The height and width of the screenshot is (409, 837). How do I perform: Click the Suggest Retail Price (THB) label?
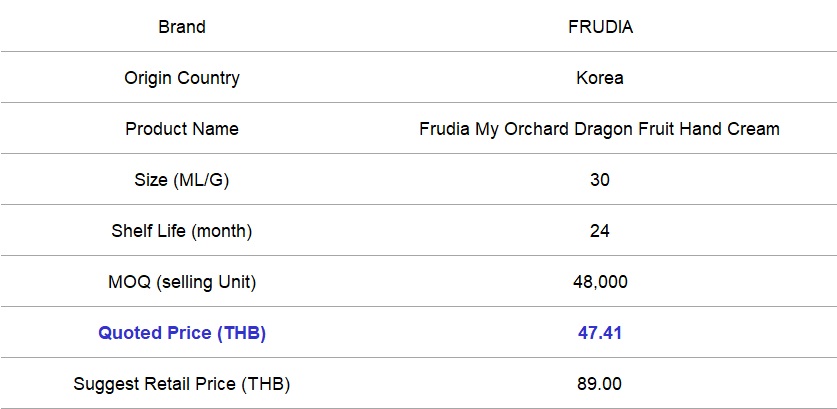[182, 384]
